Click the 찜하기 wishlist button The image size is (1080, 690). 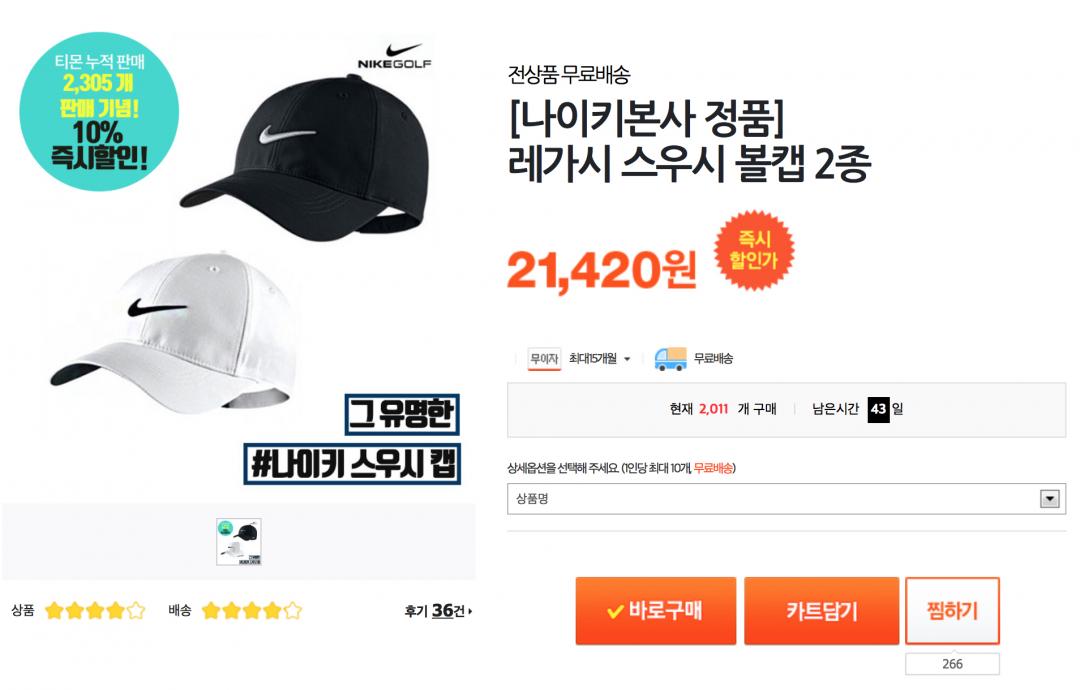click(x=952, y=611)
